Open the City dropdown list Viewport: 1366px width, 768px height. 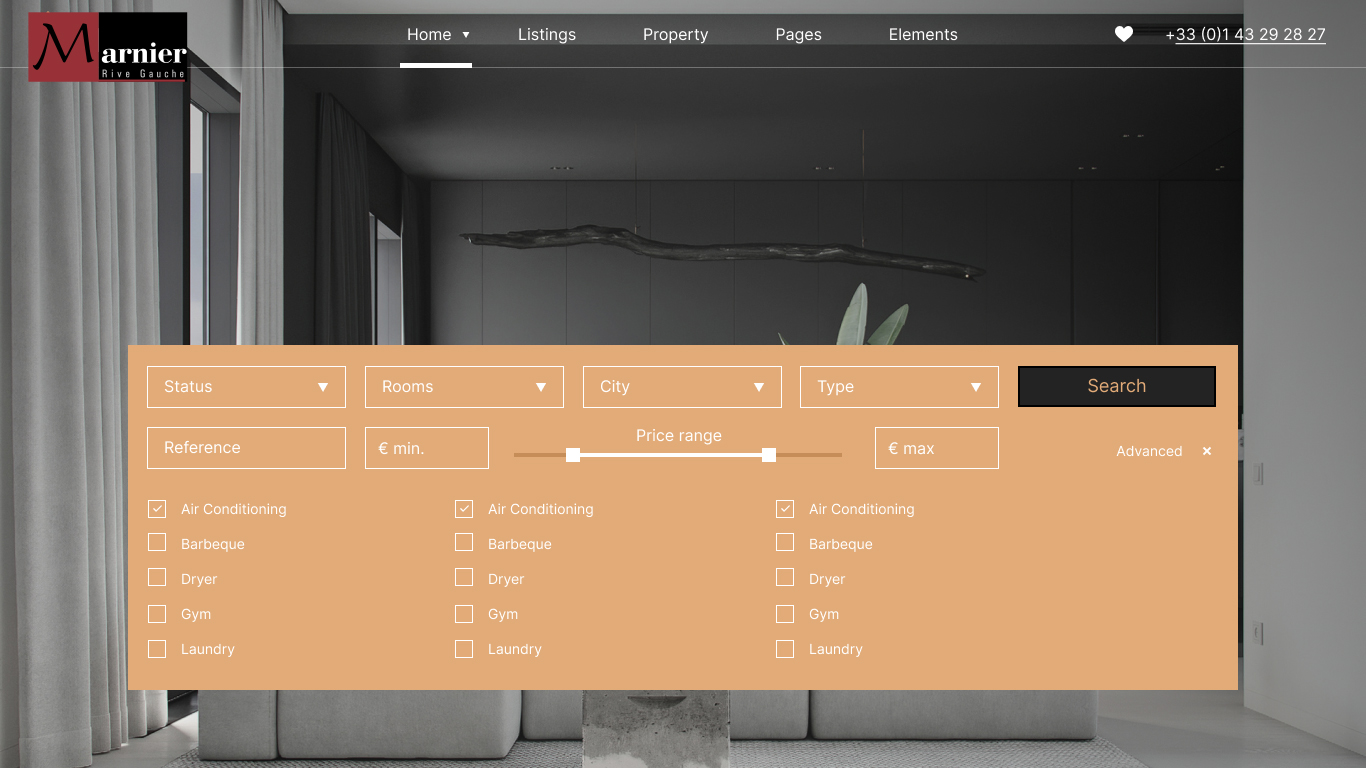coord(682,387)
